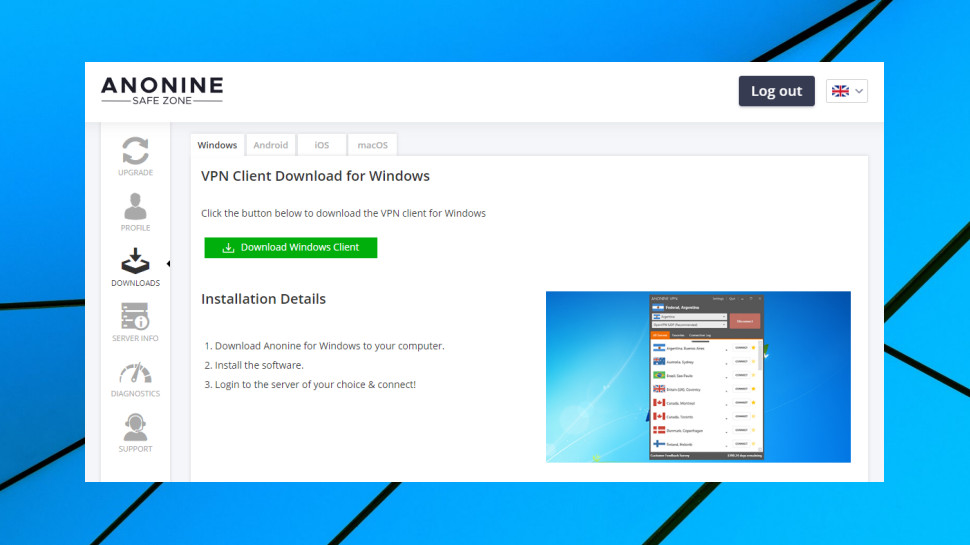This screenshot has width=970, height=545.
Task: Switch to the Windows tab
Action: [x=217, y=145]
